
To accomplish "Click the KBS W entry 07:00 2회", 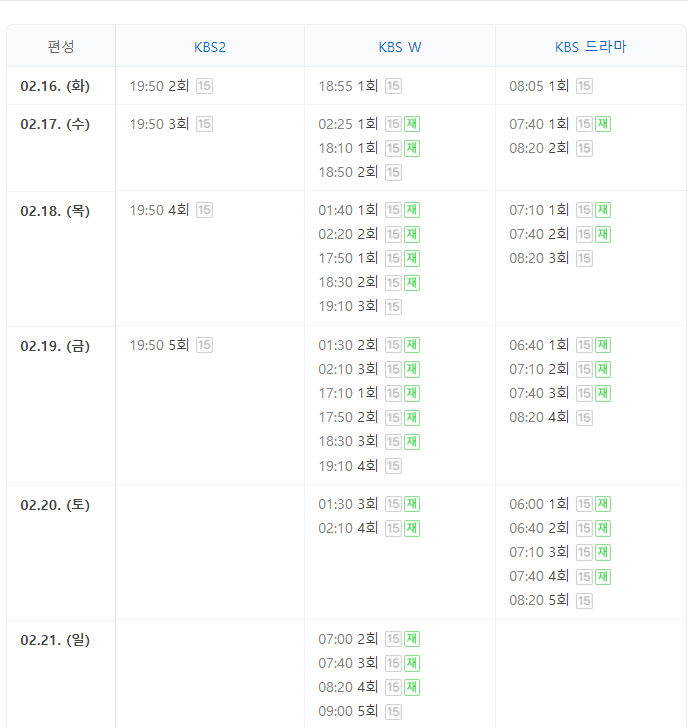I will tap(348, 639).
